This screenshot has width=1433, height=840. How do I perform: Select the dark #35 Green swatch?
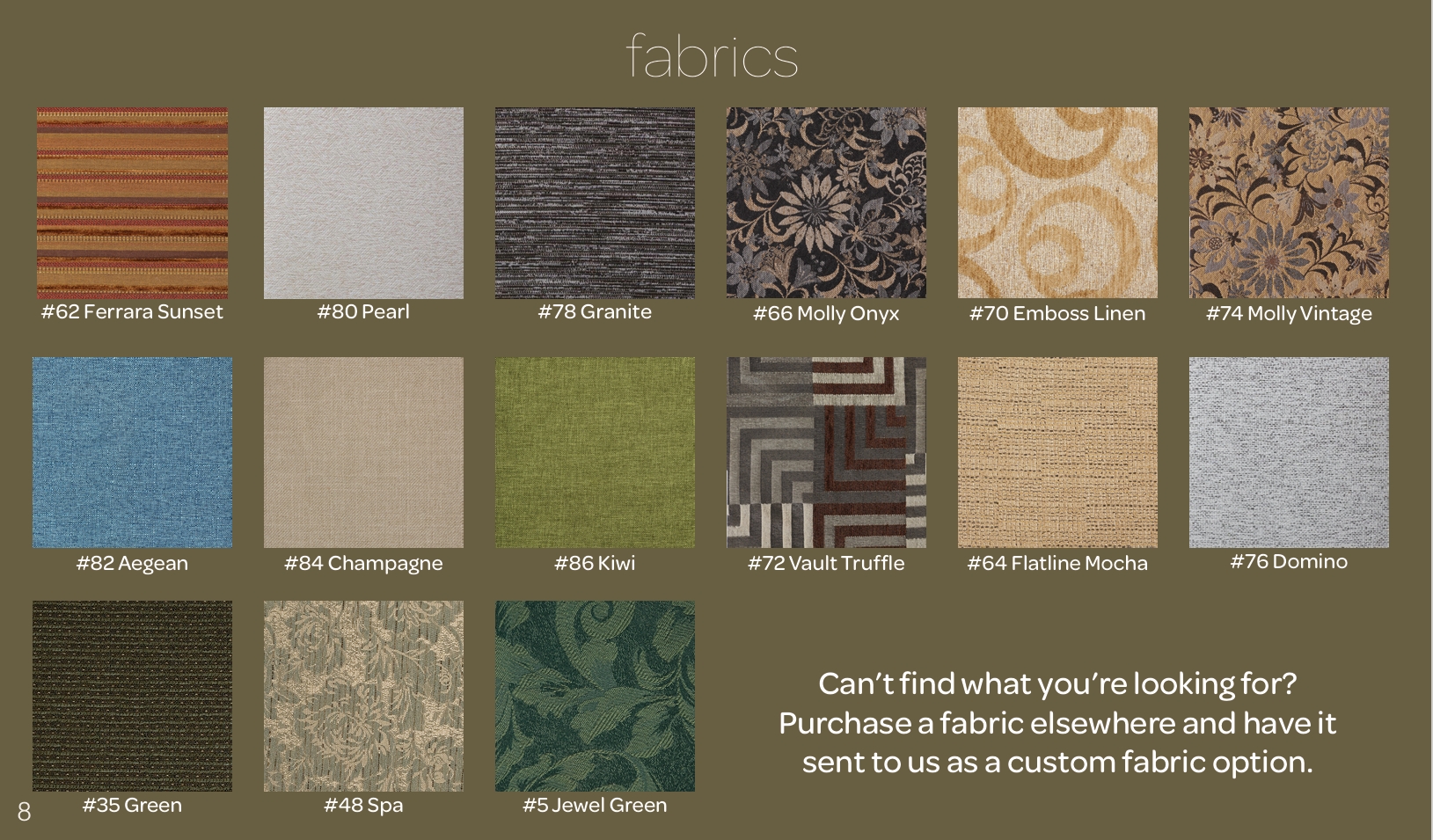point(132,696)
